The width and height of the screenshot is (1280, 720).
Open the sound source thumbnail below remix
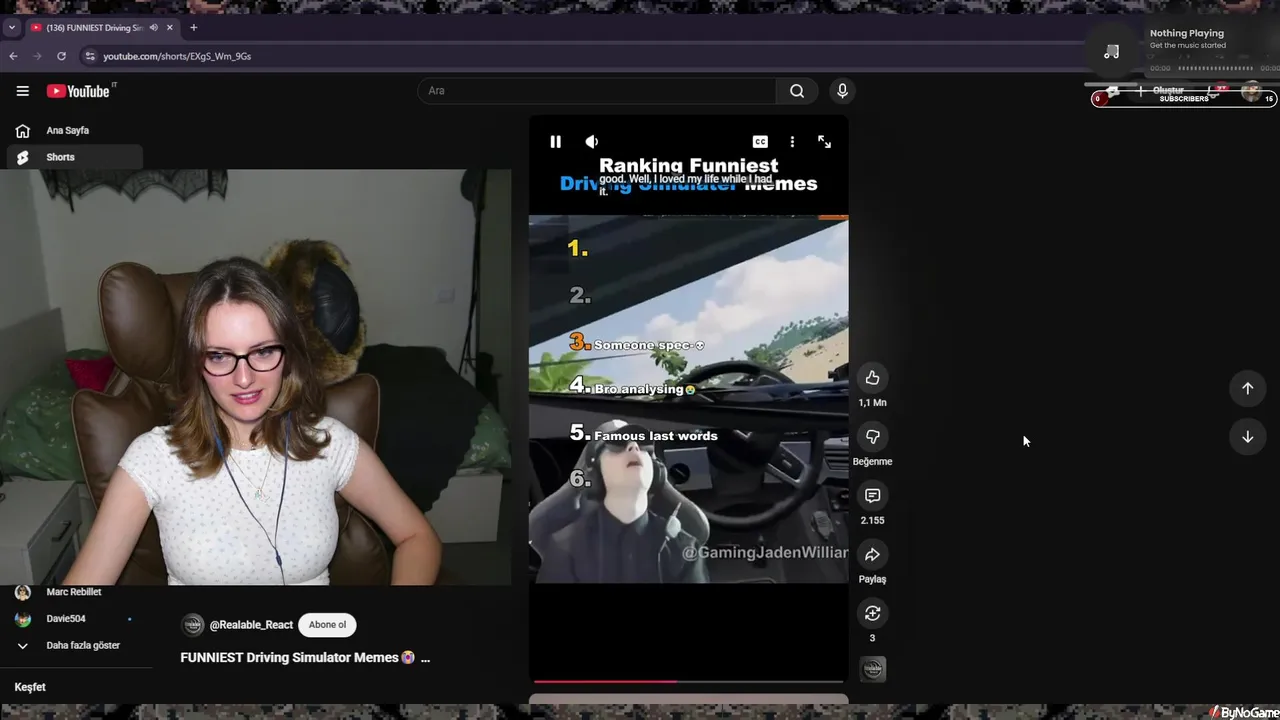point(873,669)
